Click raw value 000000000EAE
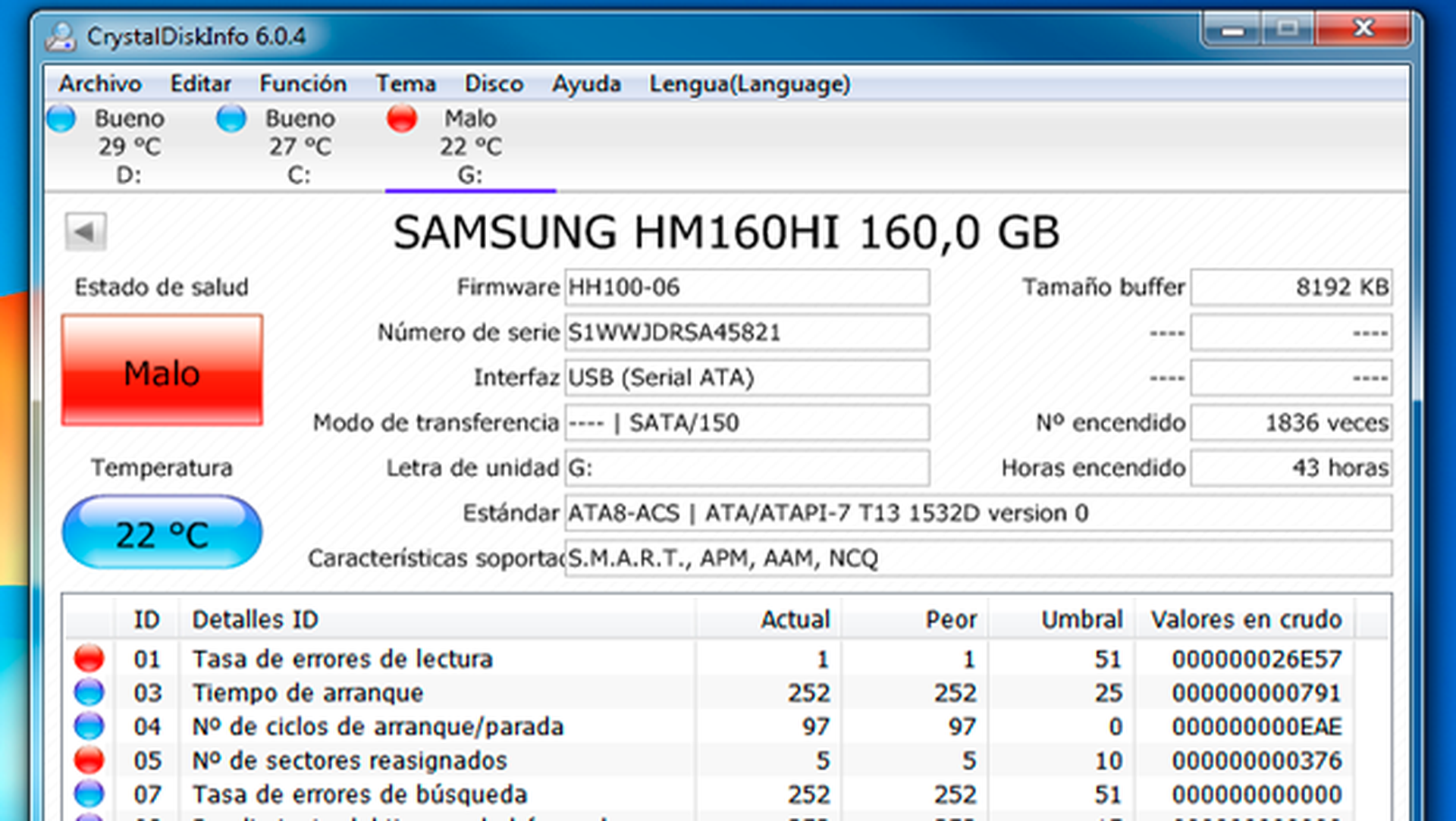This screenshot has height=821, width=1456. pos(1257,726)
